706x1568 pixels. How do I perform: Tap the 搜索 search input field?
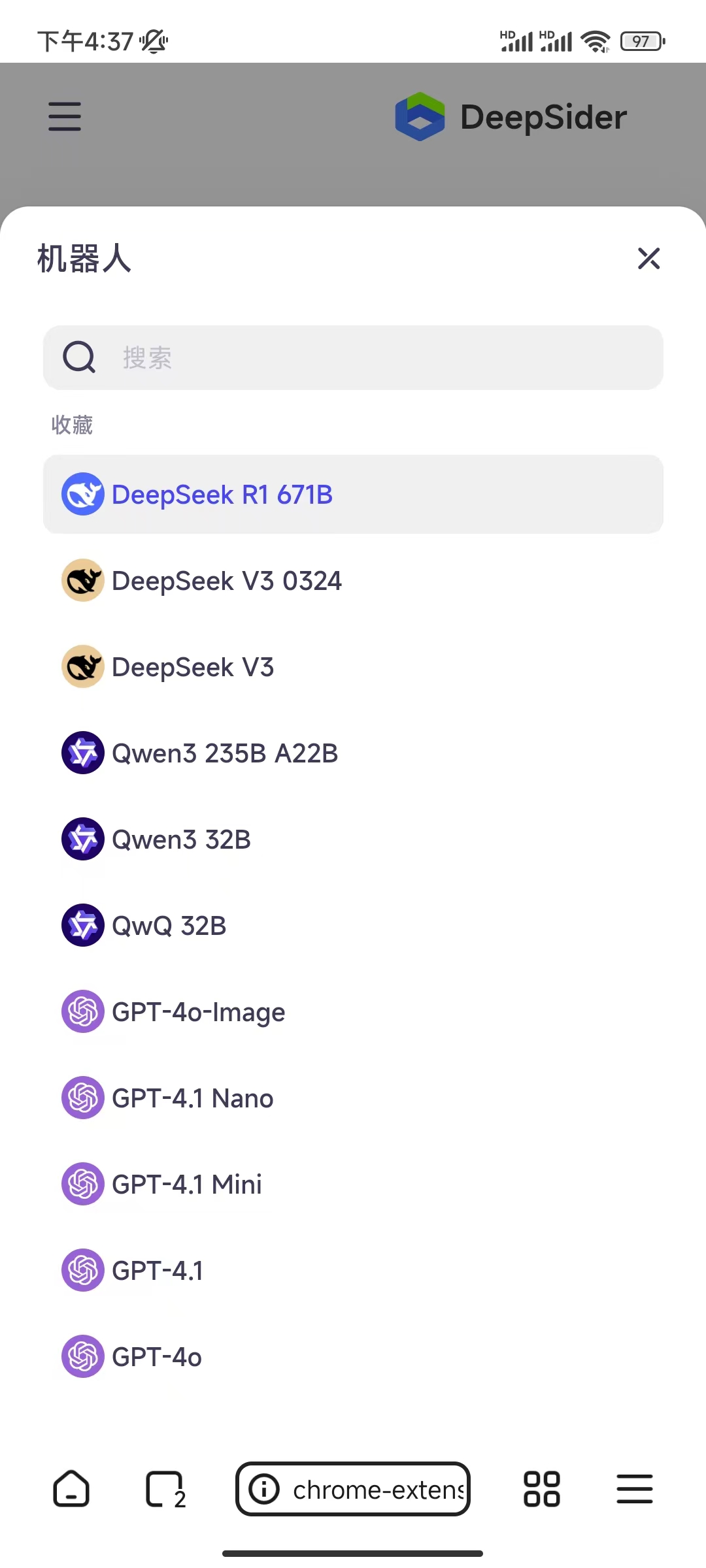point(353,357)
